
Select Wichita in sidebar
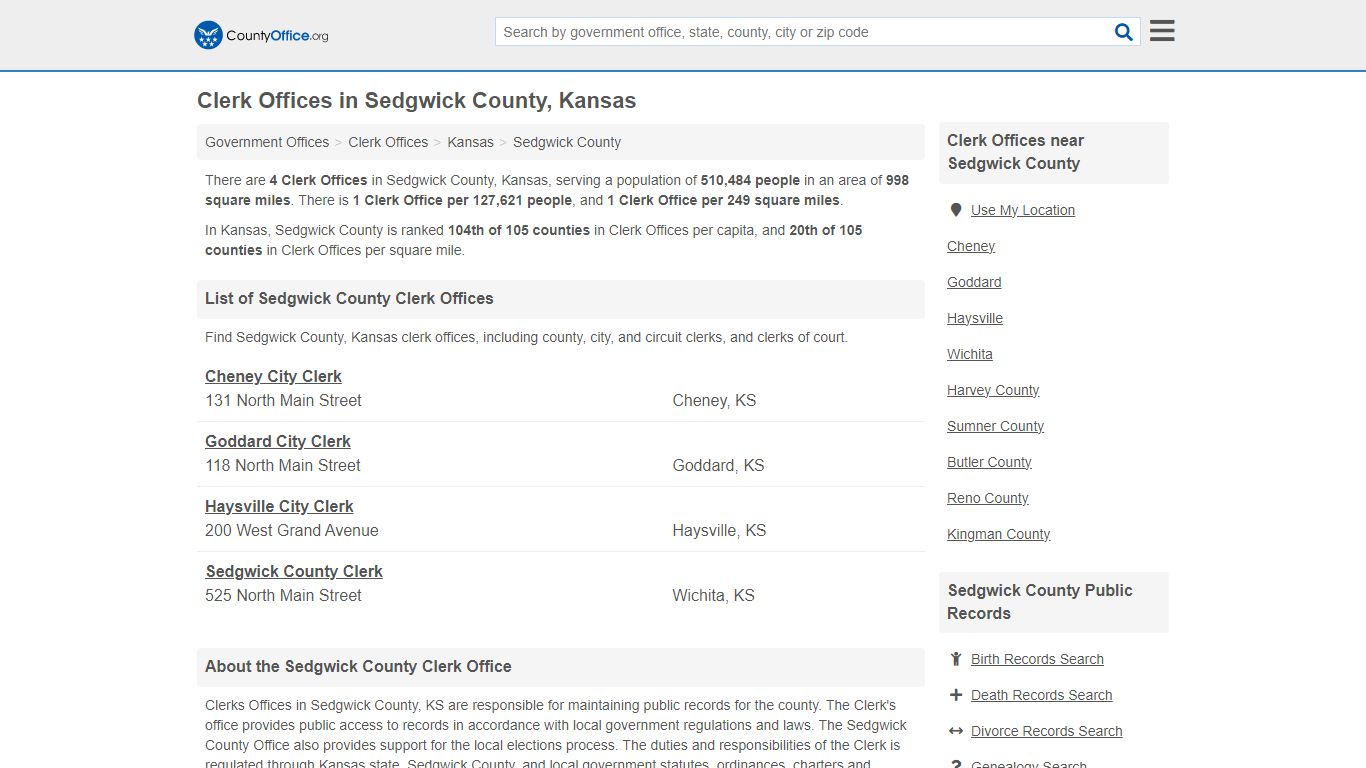(x=970, y=354)
